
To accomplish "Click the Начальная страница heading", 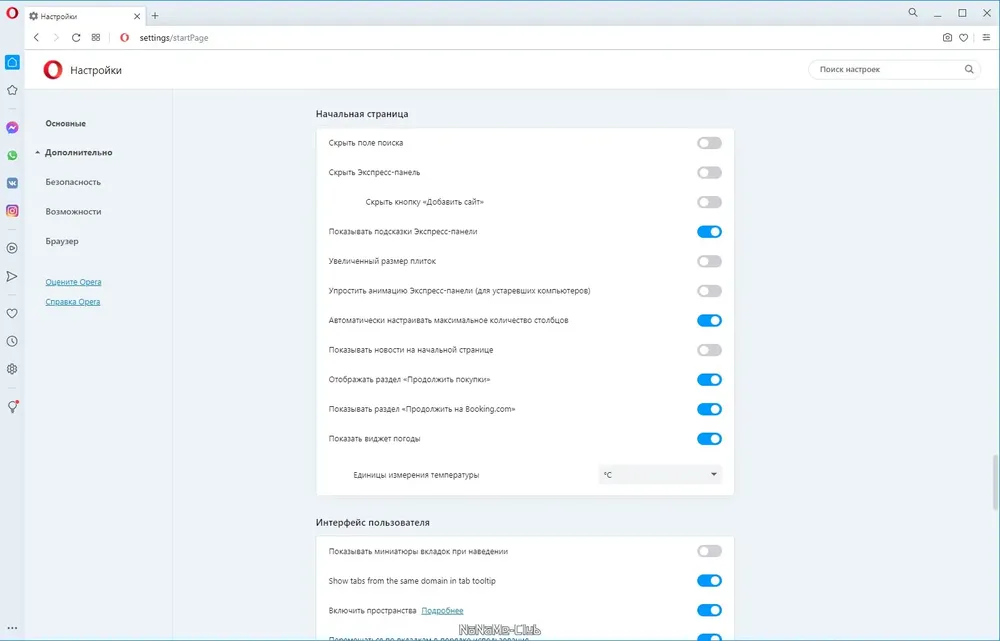I will pos(362,114).
